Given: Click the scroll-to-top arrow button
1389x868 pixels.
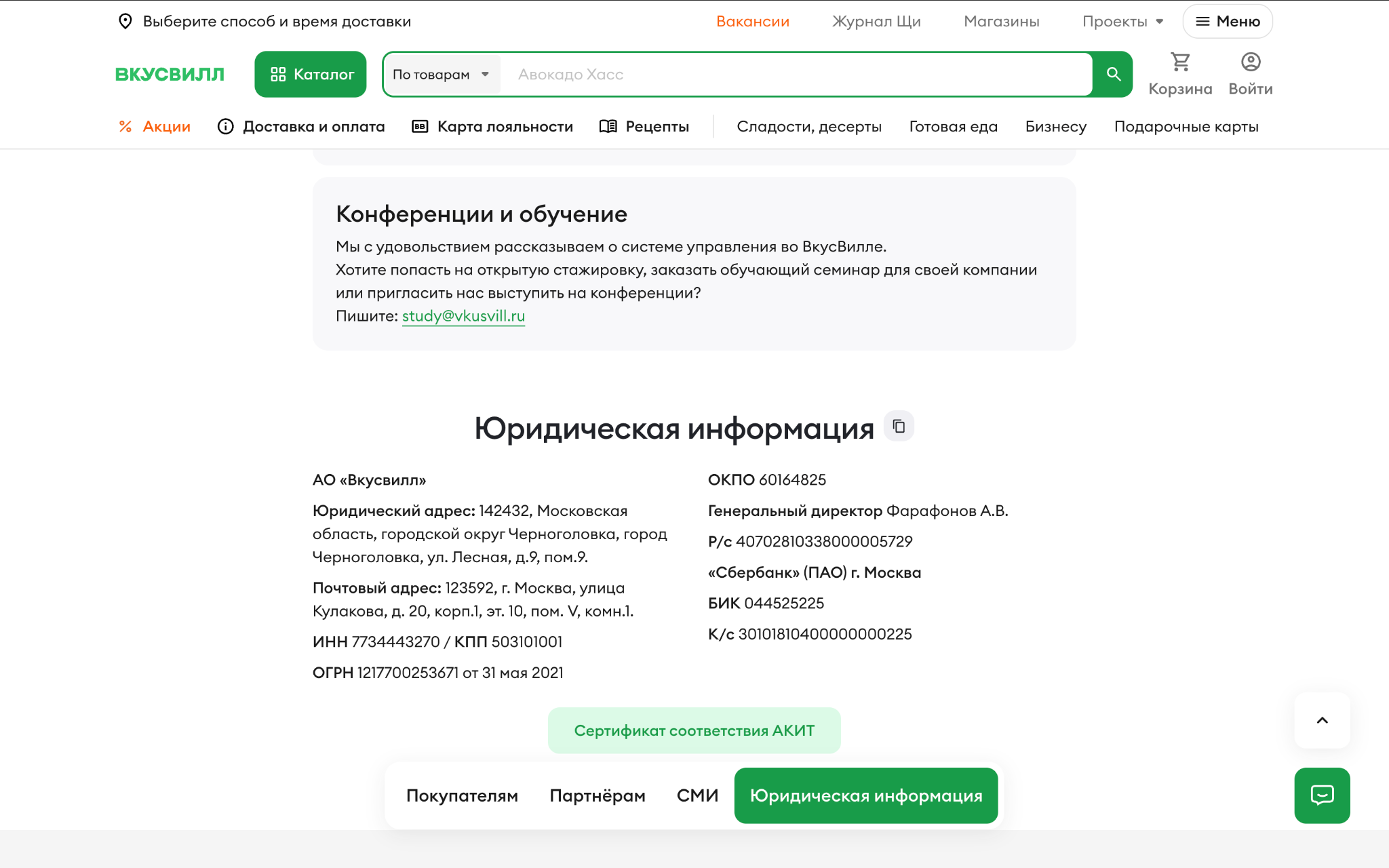Looking at the screenshot, I should pyautogui.click(x=1322, y=720).
